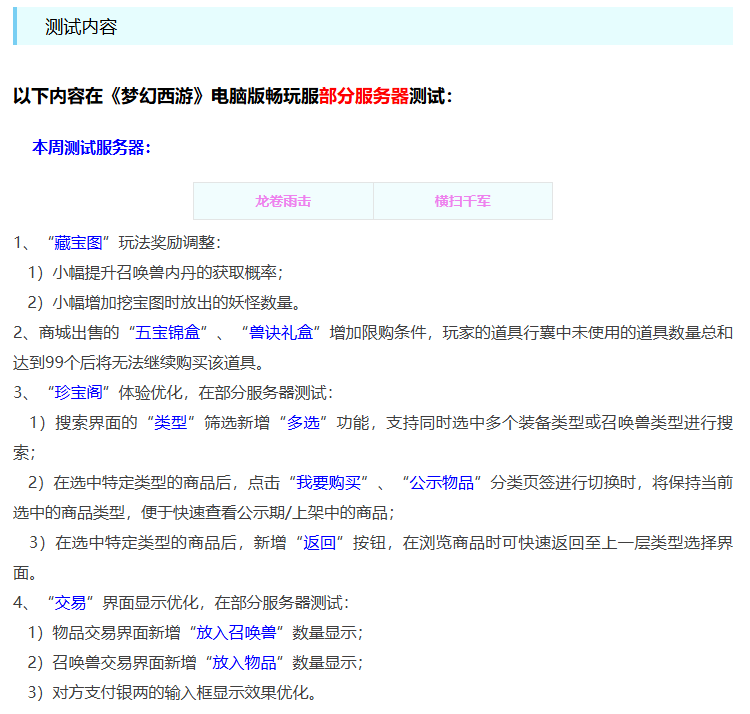Click the blue 返回 term
This screenshot has height=714, width=750.
click(319, 543)
